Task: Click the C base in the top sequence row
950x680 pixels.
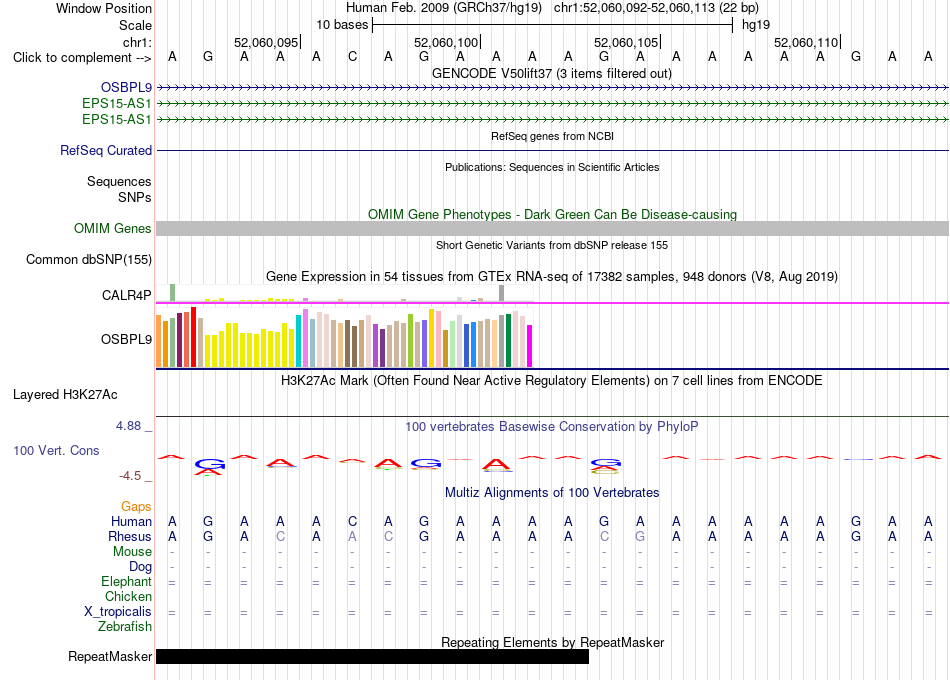Action: (352, 57)
